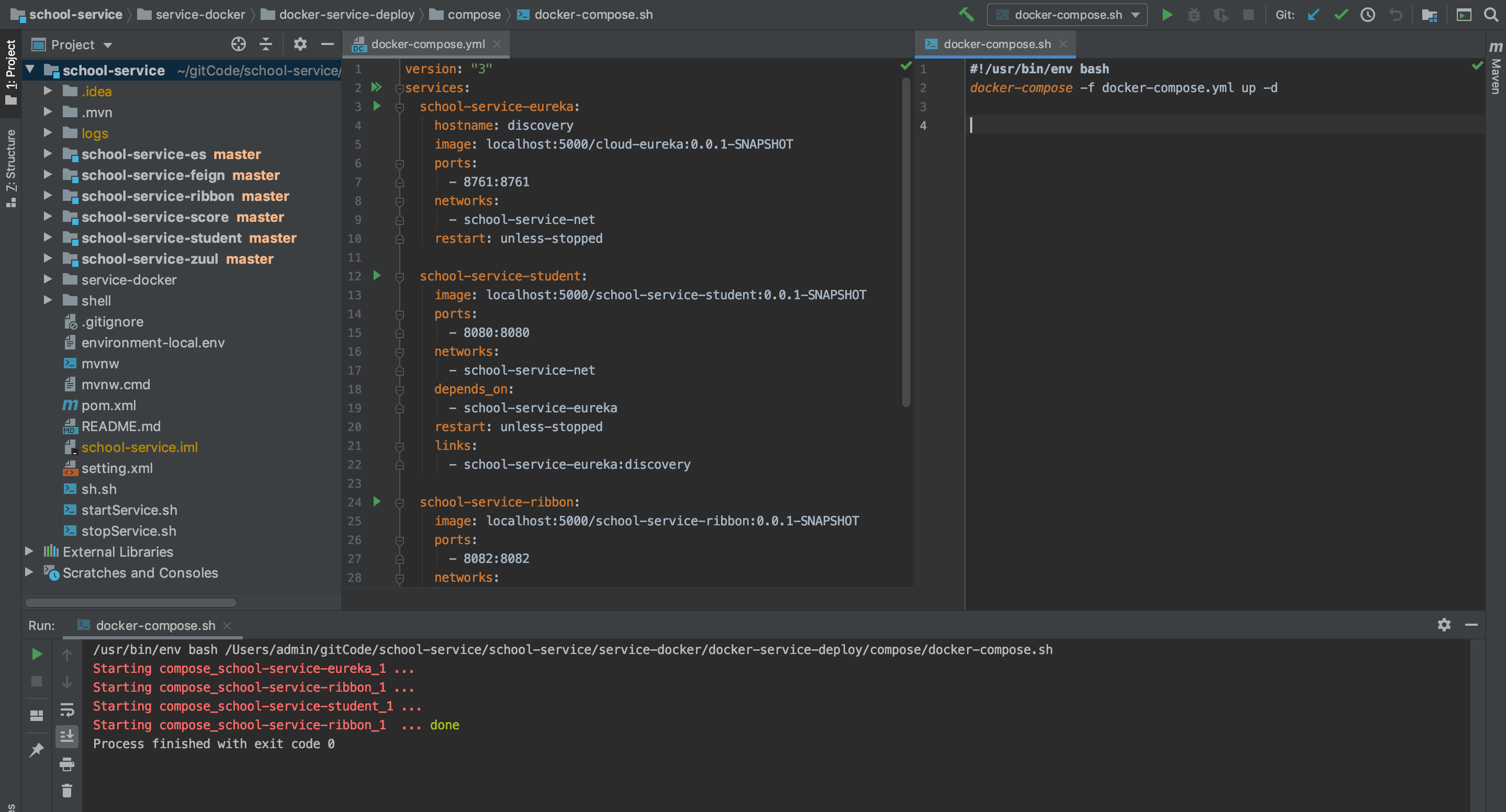Locate current file in Project panel

point(239,44)
